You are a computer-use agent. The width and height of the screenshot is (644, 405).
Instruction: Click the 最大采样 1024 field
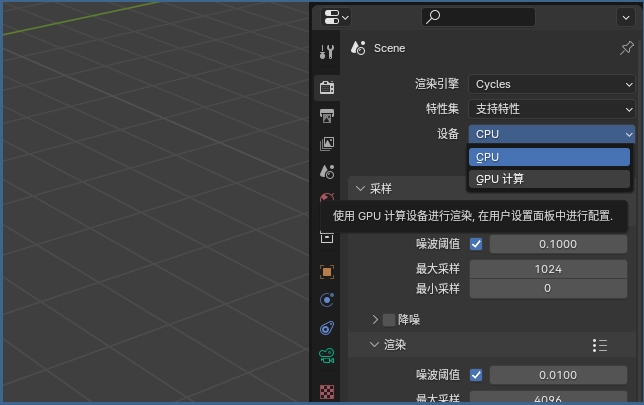[548, 269]
